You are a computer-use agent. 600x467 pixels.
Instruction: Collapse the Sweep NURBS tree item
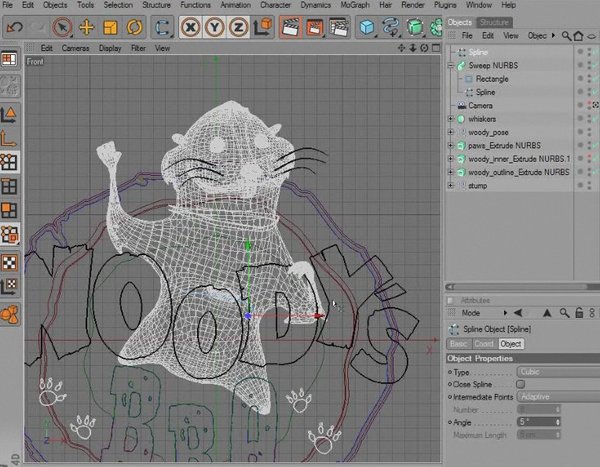coord(453,65)
